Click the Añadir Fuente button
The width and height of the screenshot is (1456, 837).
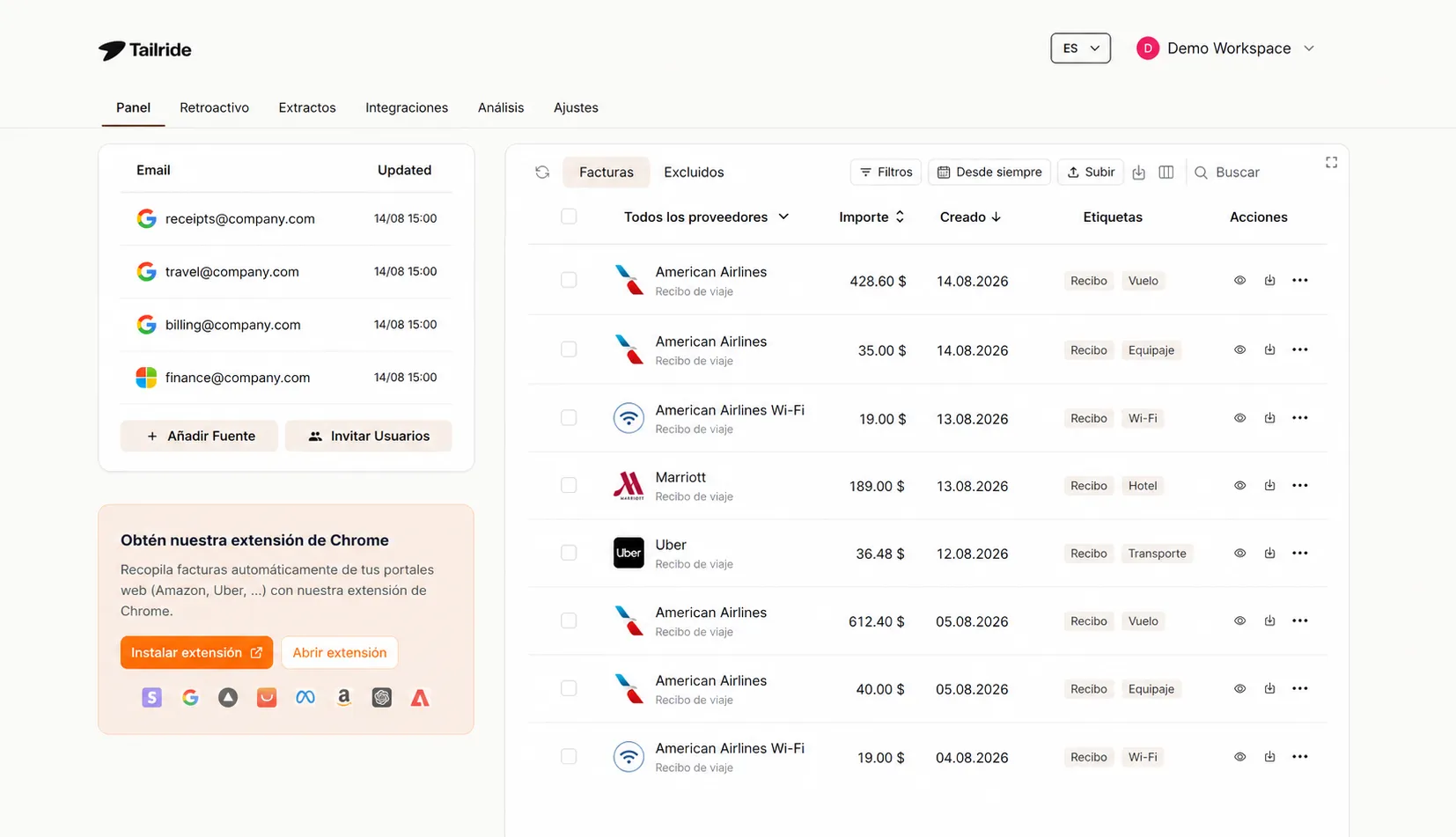click(200, 436)
